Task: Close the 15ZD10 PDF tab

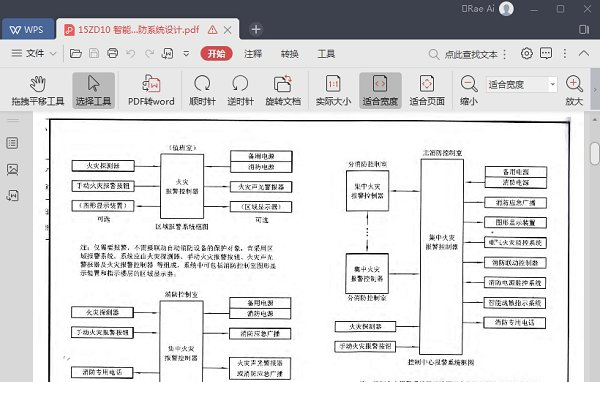Action: (227, 30)
